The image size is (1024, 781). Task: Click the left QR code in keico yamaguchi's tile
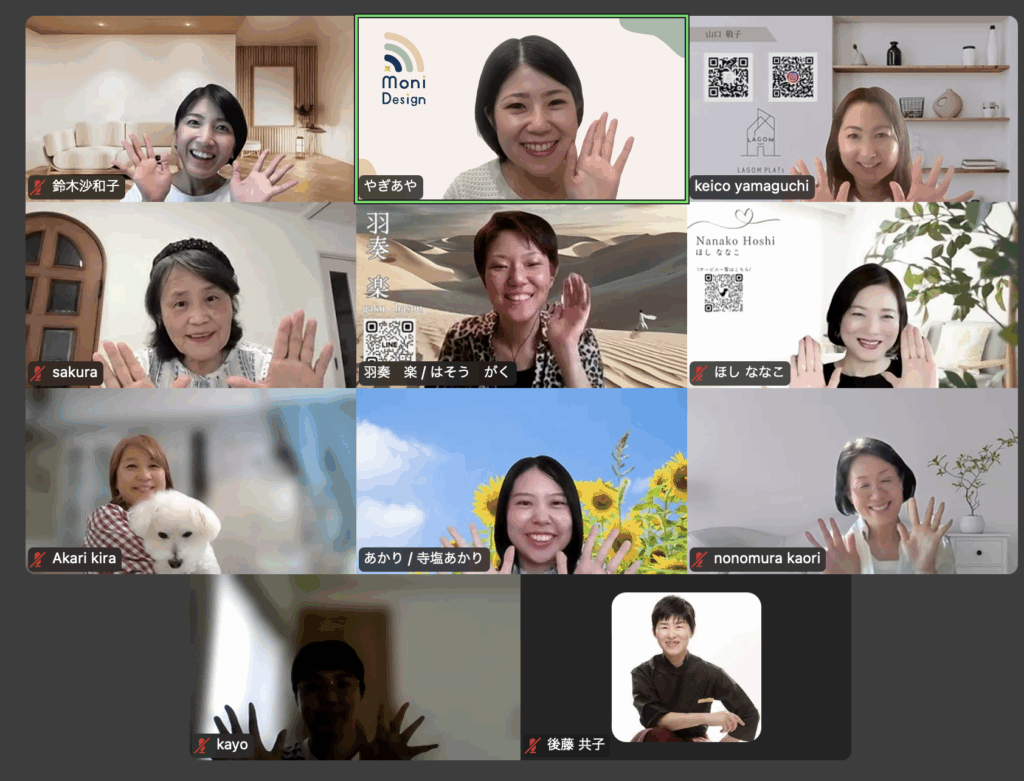point(728,77)
